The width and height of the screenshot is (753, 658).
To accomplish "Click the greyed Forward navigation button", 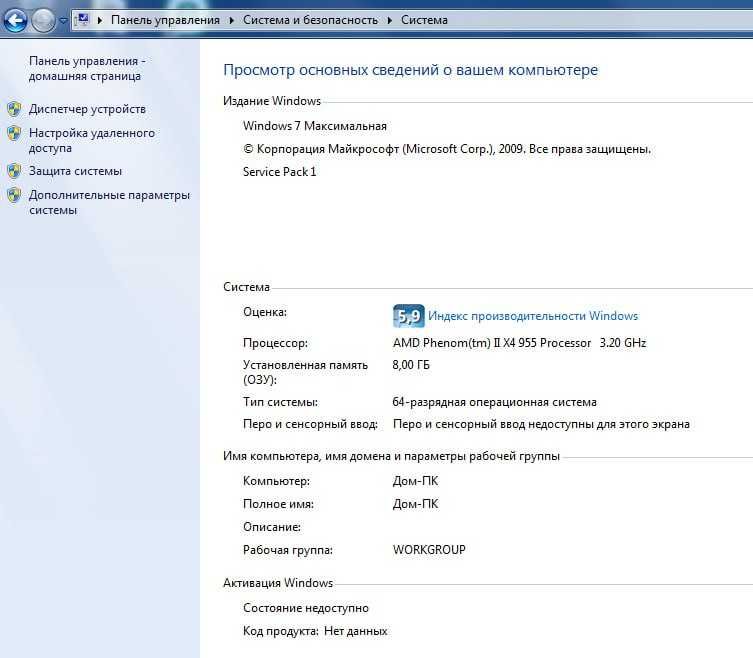I will tap(43, 21).
